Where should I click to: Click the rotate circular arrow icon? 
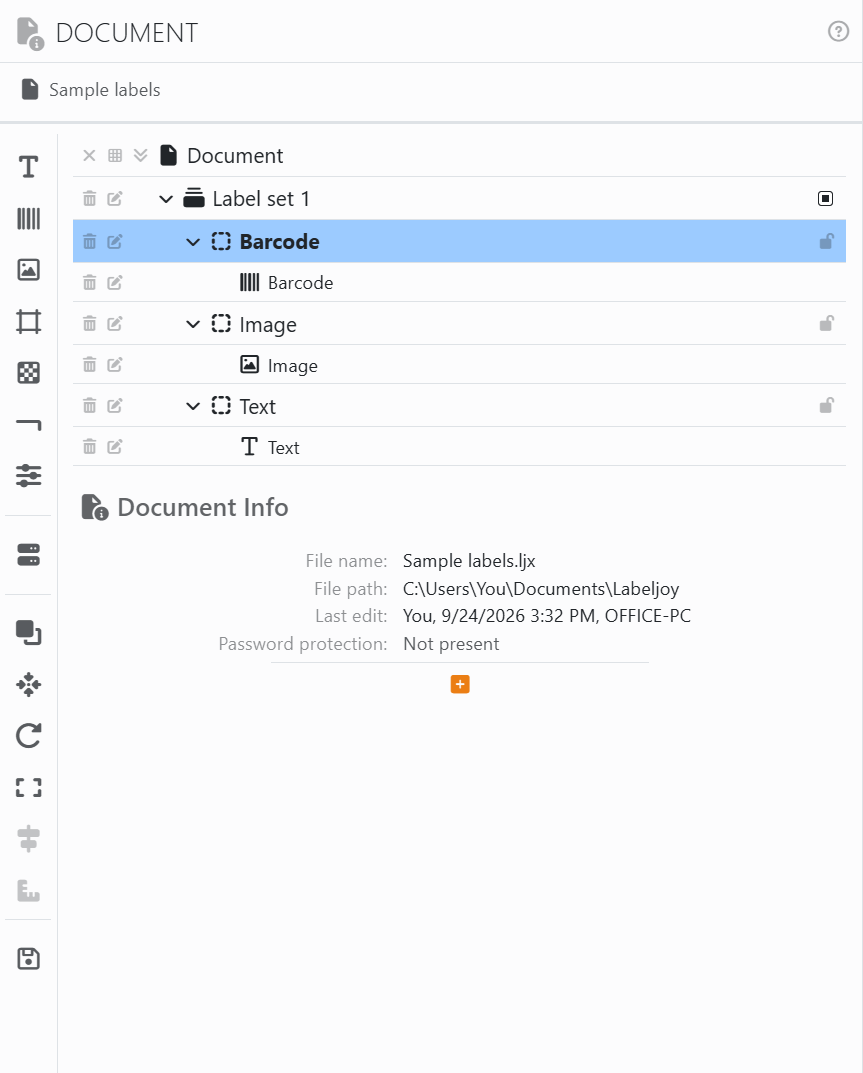(x=28, y=736)
